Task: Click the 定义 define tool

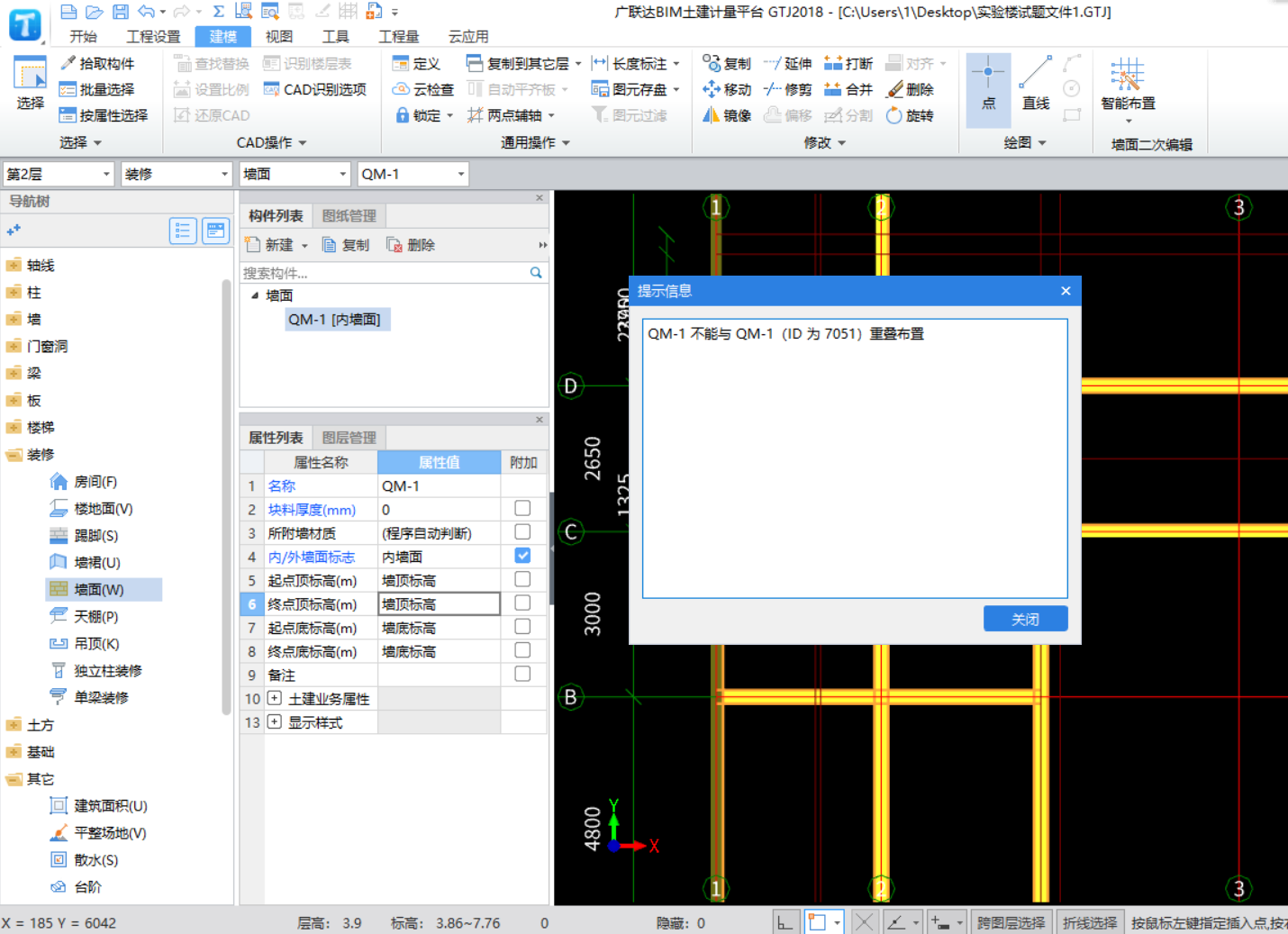Action: [x=416, y=63]
